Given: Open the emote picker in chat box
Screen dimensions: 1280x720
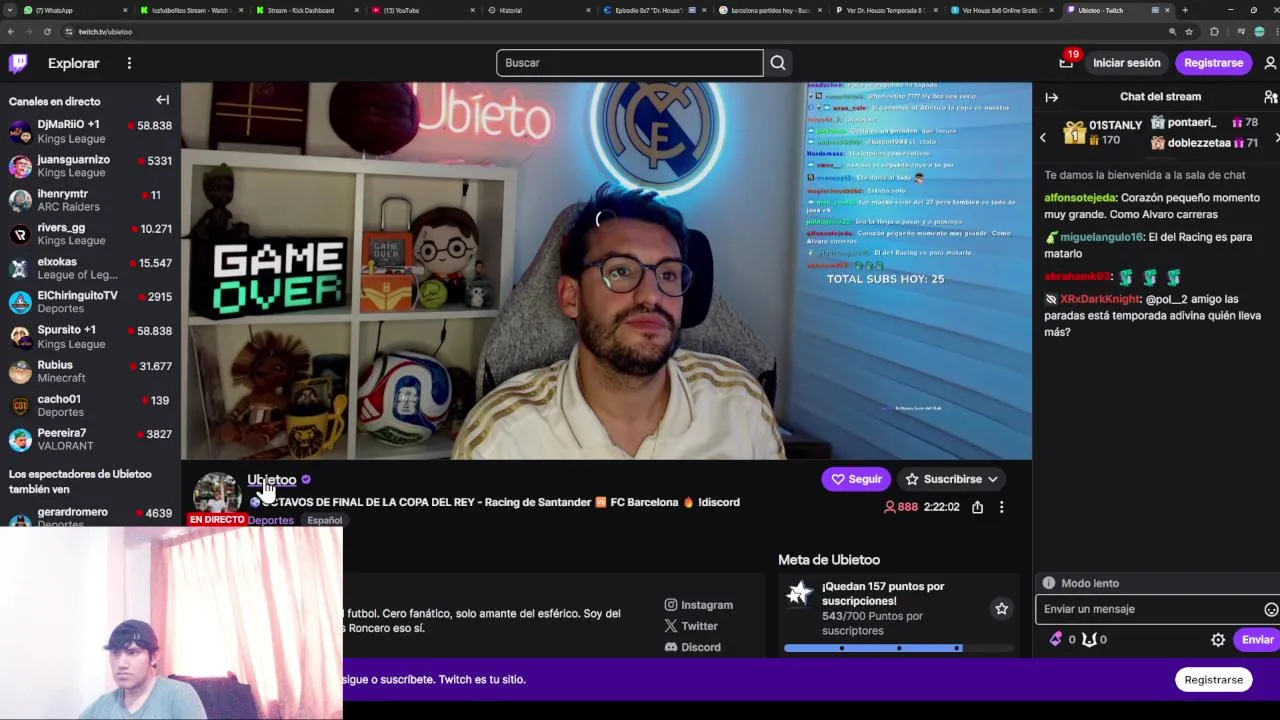Looking at the screenshot, I should click(x=1270, y=609).
